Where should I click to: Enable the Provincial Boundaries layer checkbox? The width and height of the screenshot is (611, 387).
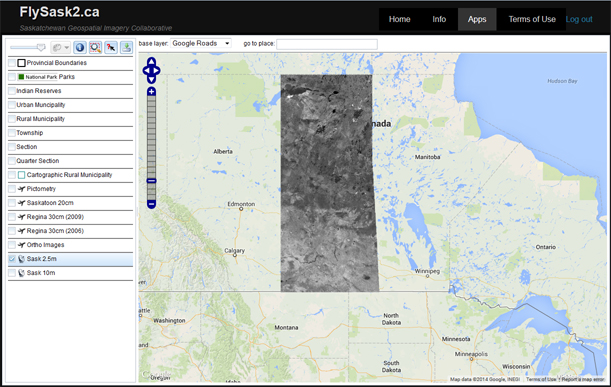[12, 63]
